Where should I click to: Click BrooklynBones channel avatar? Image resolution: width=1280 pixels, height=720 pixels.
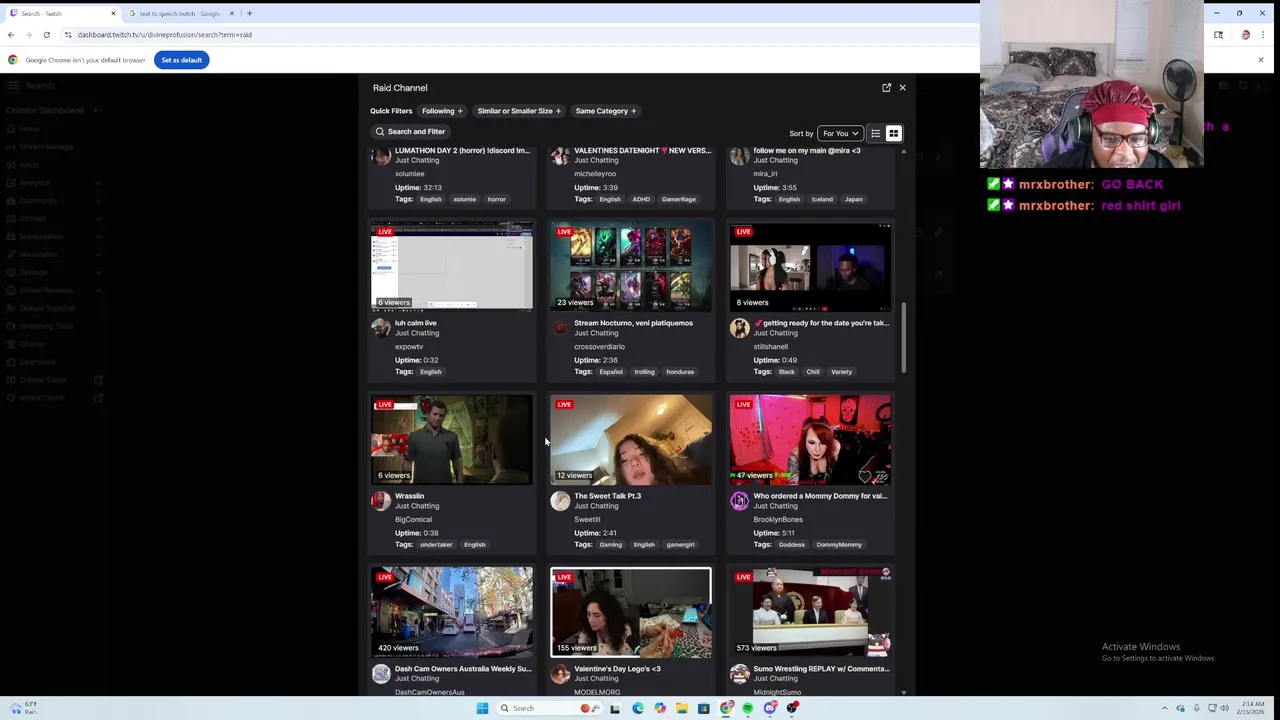pyautogui.click(x=739, y=501)
